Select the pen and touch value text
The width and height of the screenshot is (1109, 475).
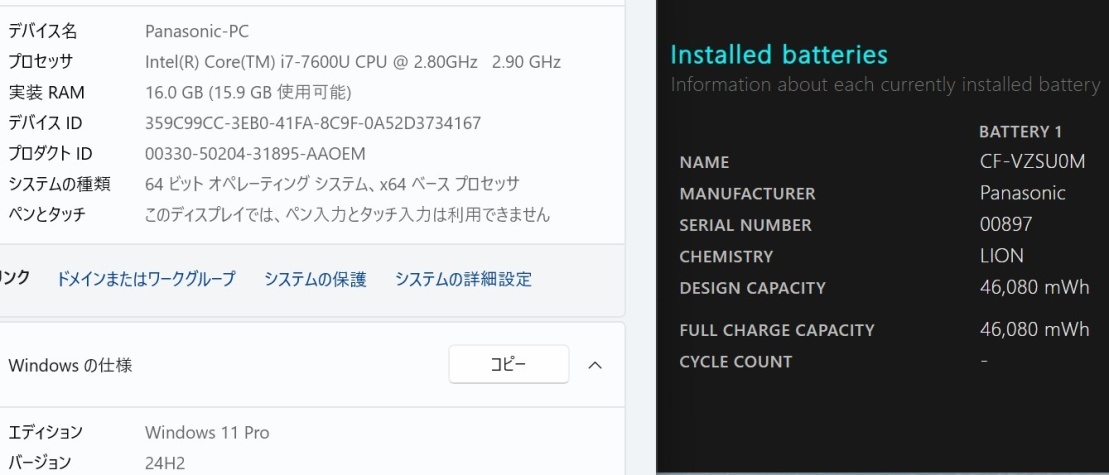pos(347,214)
